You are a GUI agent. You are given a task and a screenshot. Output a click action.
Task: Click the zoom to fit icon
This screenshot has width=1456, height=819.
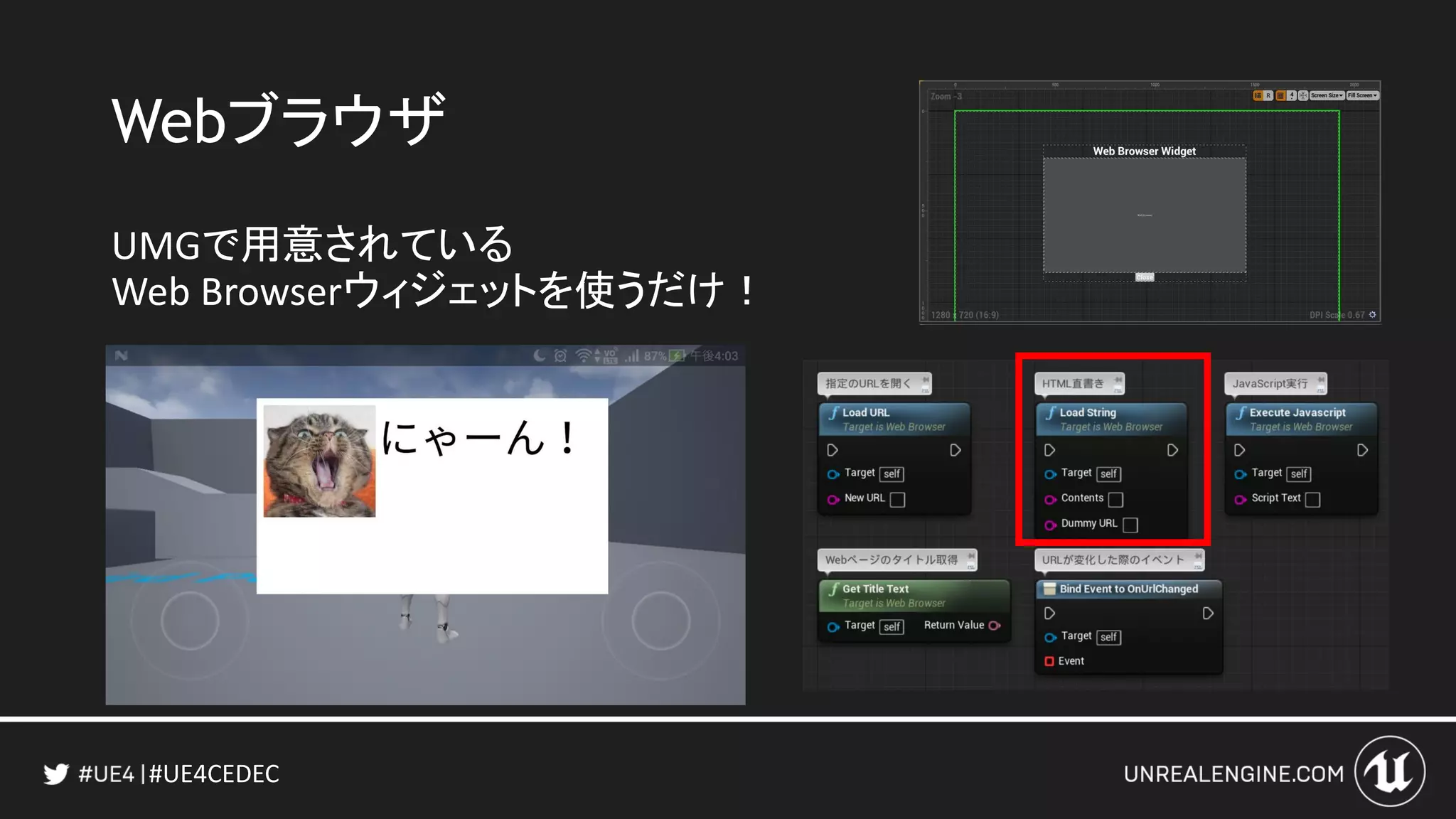coord(1303,95)
